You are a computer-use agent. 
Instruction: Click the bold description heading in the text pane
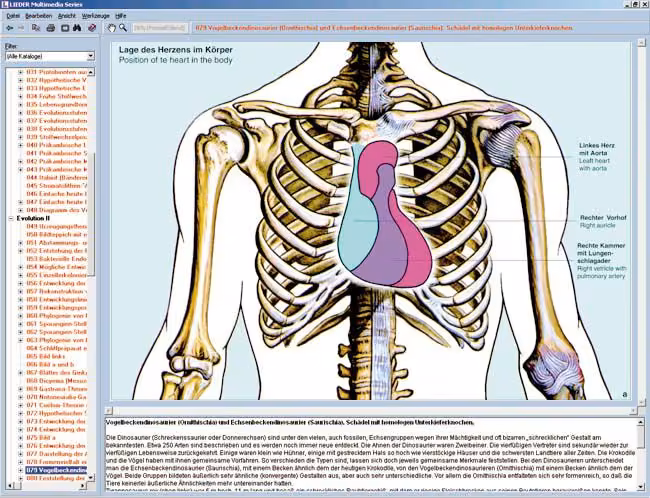click(x=290, y=423)
